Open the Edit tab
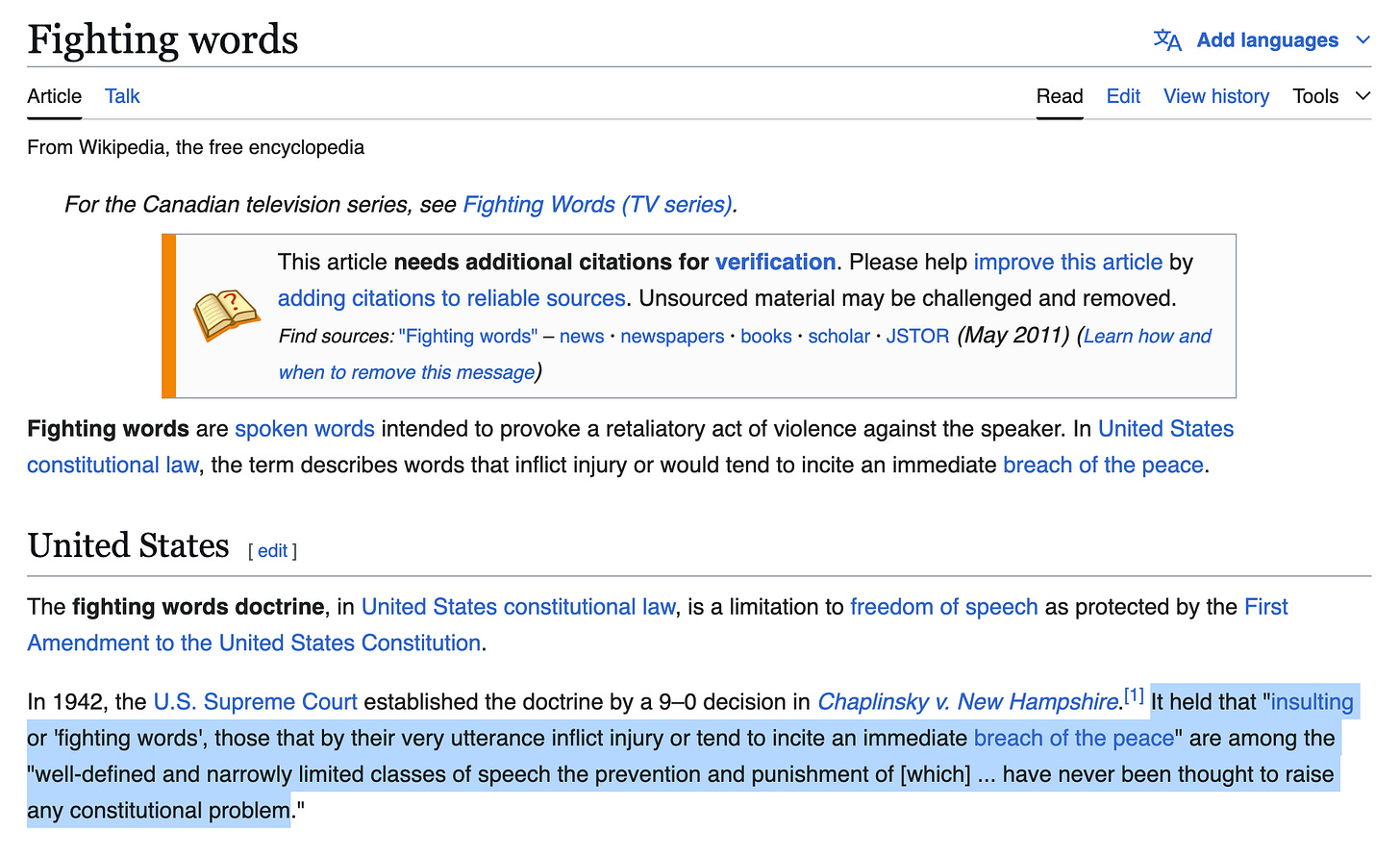 click(1123, 96)
